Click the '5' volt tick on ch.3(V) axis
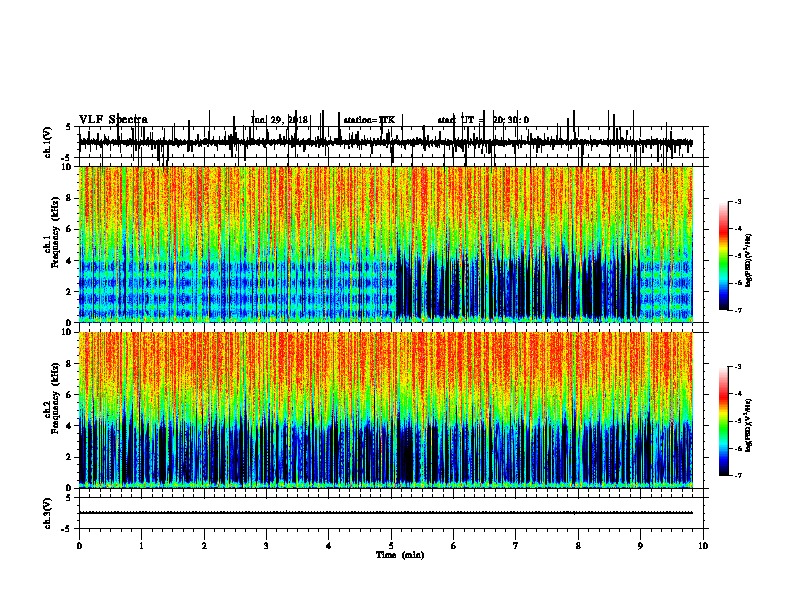This screenshot has height=612, width=792. 68,498
